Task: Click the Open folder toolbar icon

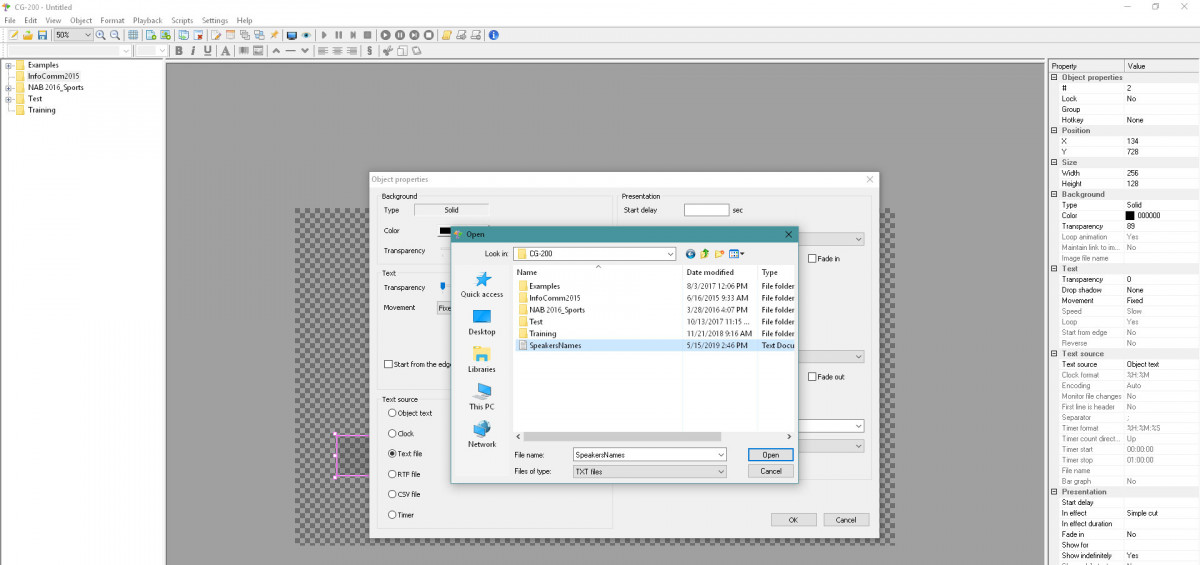Action: point(28,35)
